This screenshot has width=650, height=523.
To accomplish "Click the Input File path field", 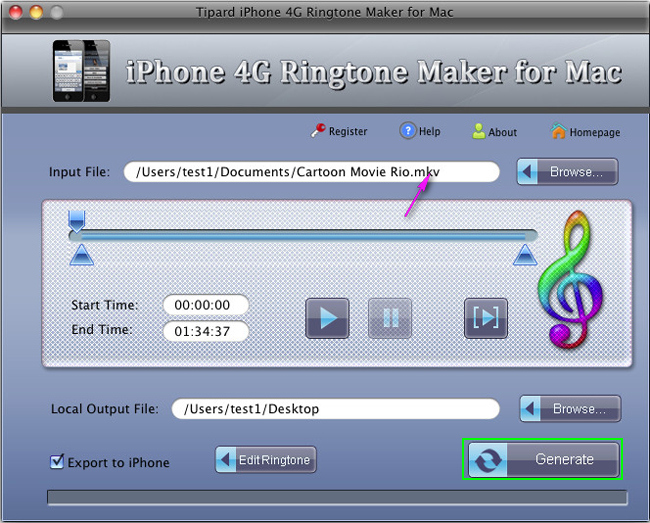I will tap(312, 172).
